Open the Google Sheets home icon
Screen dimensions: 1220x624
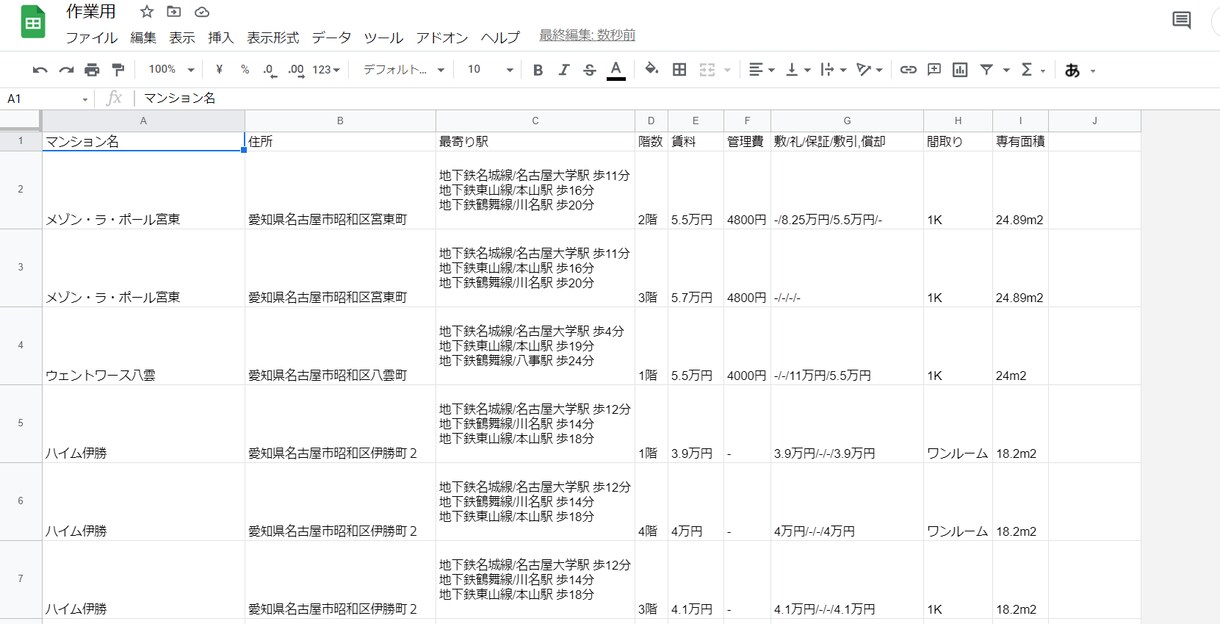coord(33,22)
